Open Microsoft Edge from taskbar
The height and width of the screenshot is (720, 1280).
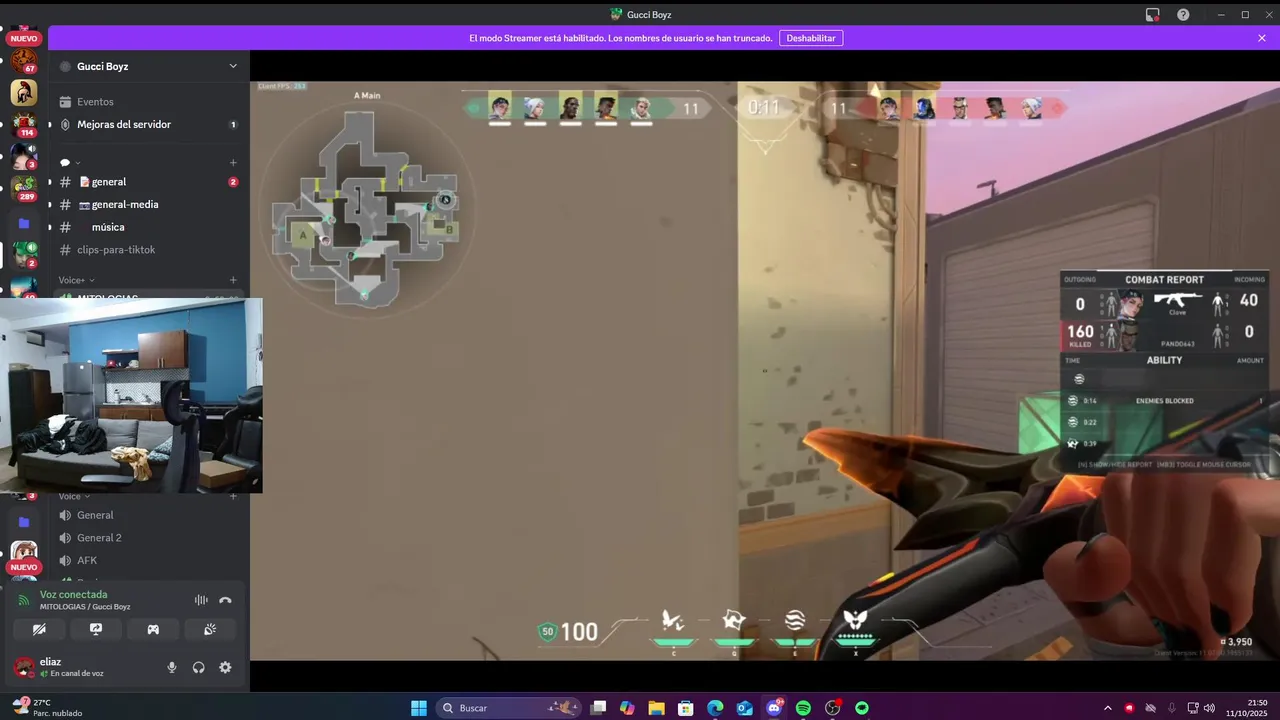[x=715, y=708]
